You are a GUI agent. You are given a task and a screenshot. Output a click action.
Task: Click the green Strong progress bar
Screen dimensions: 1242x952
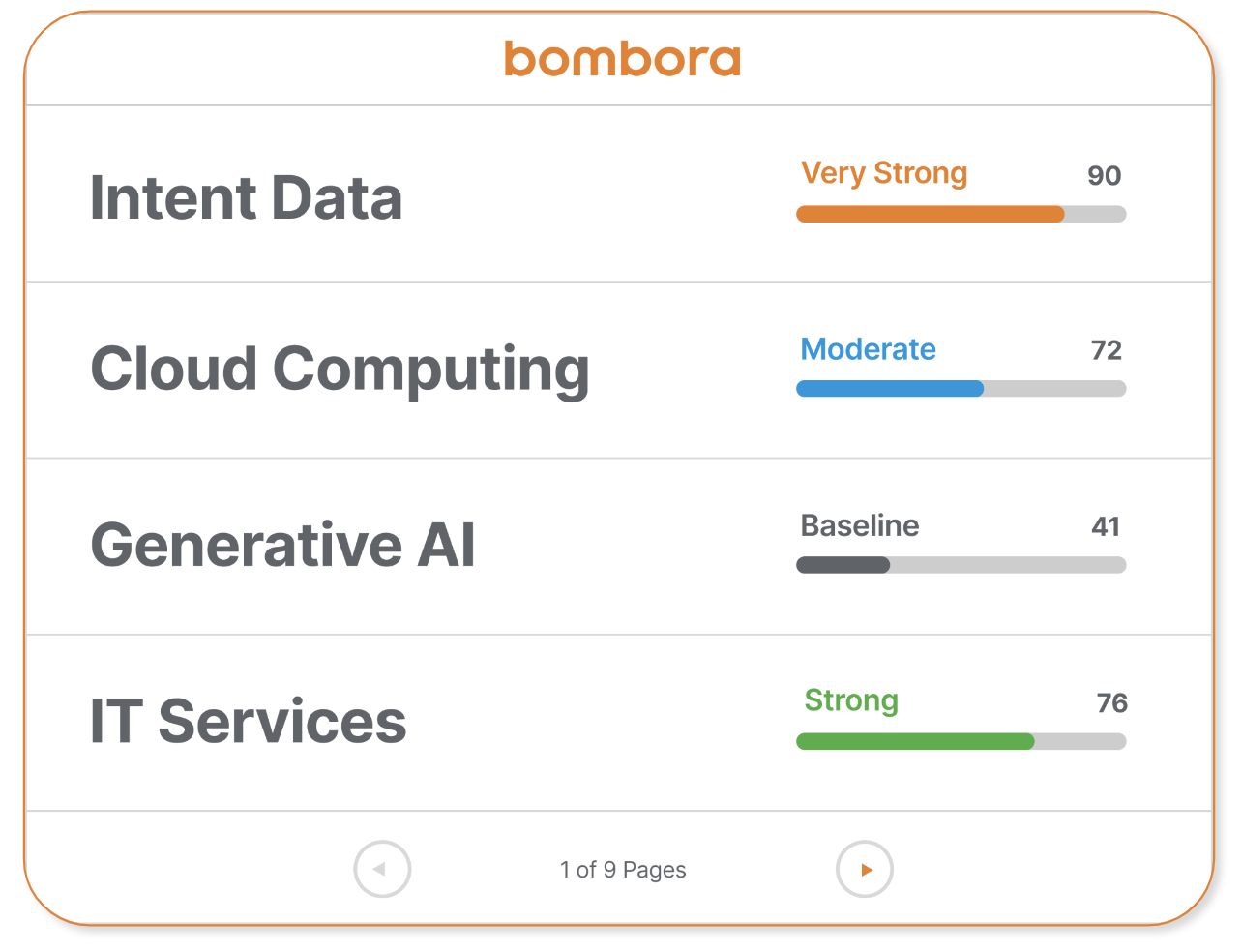click(x=961, y=741)
